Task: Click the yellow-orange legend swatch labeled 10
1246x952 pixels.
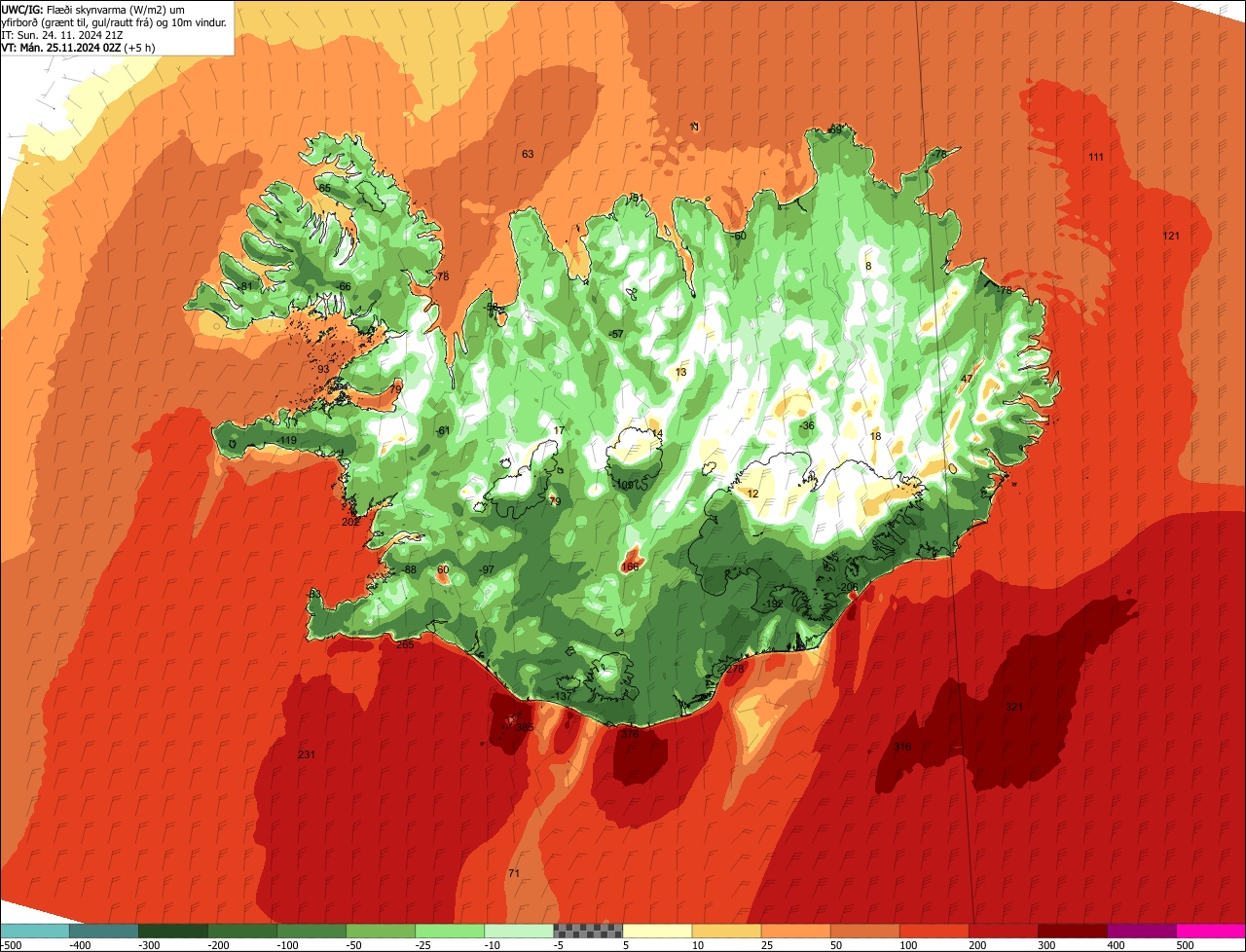Action: 726,931
